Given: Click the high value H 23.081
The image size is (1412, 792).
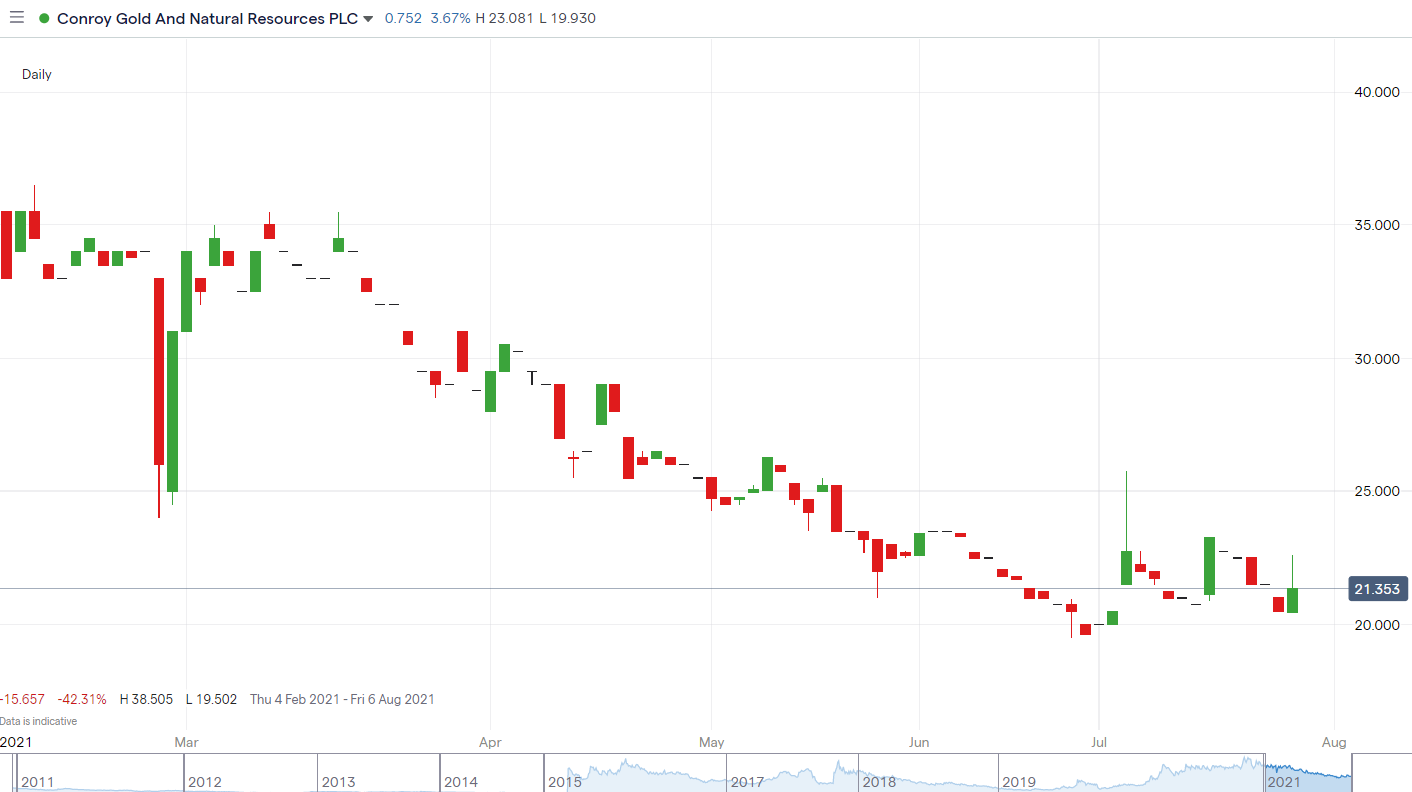Looking at the screenshot, I should (x=502, y=18).
